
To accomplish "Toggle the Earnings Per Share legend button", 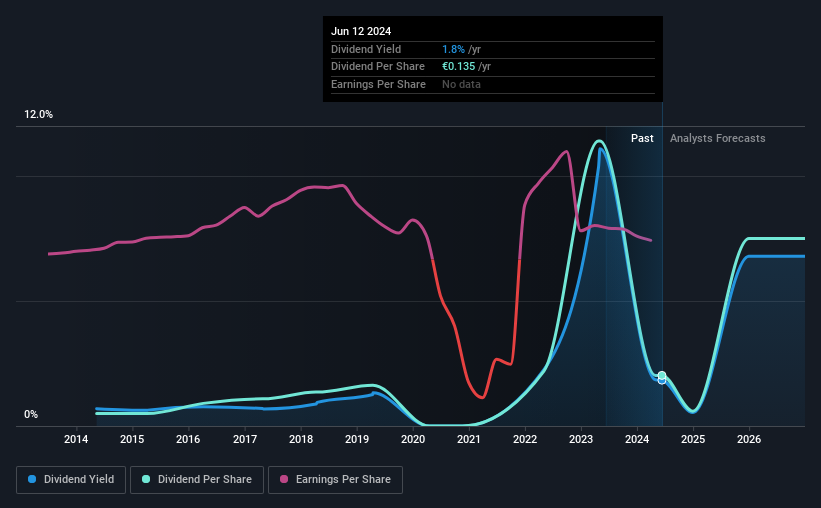I will pyautogui.click(x=335, y=480).
